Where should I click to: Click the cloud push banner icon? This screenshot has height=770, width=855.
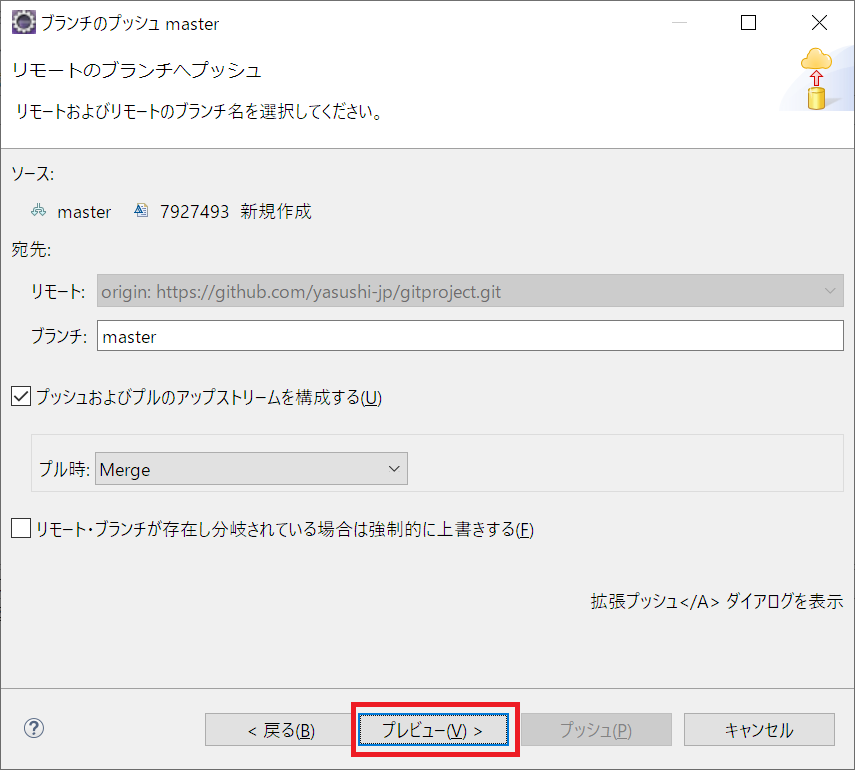816,79
